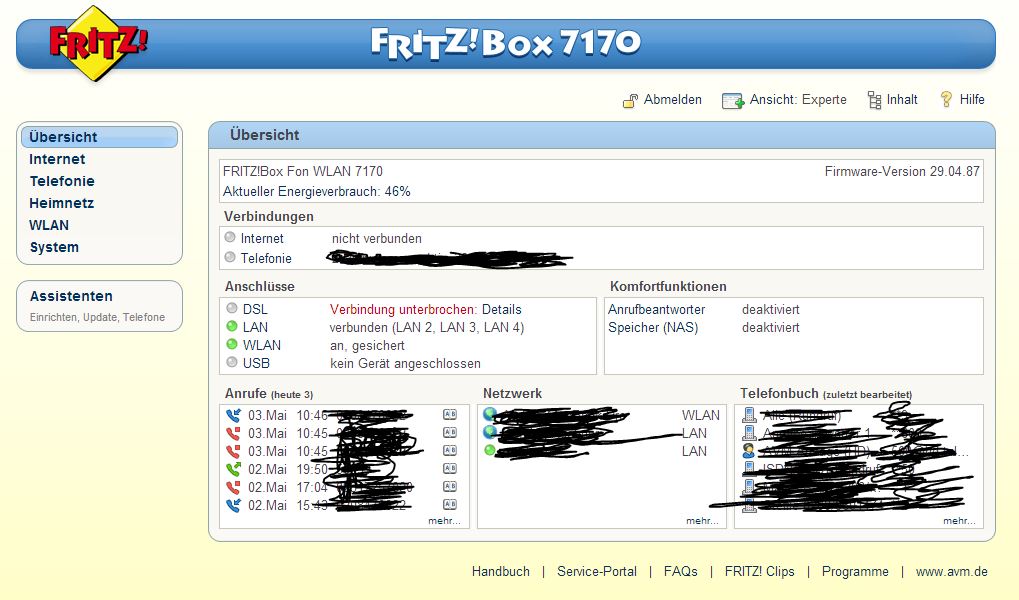Open the Service-Portal footer link
1019x600 pixels.
pos(597,571)
